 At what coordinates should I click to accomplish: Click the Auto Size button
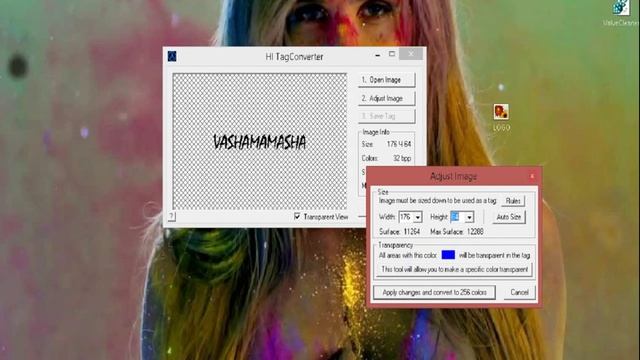tap(509, 217)
